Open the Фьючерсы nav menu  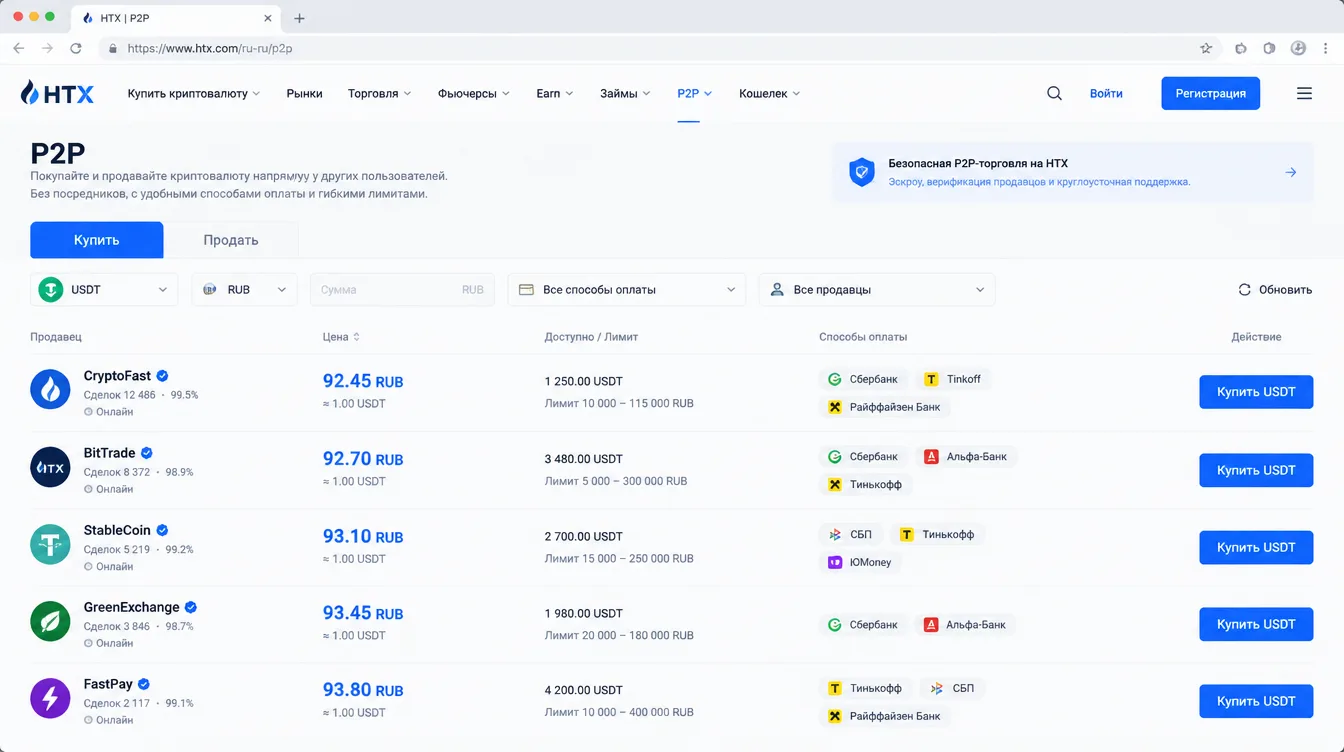[x=474, y=93]
